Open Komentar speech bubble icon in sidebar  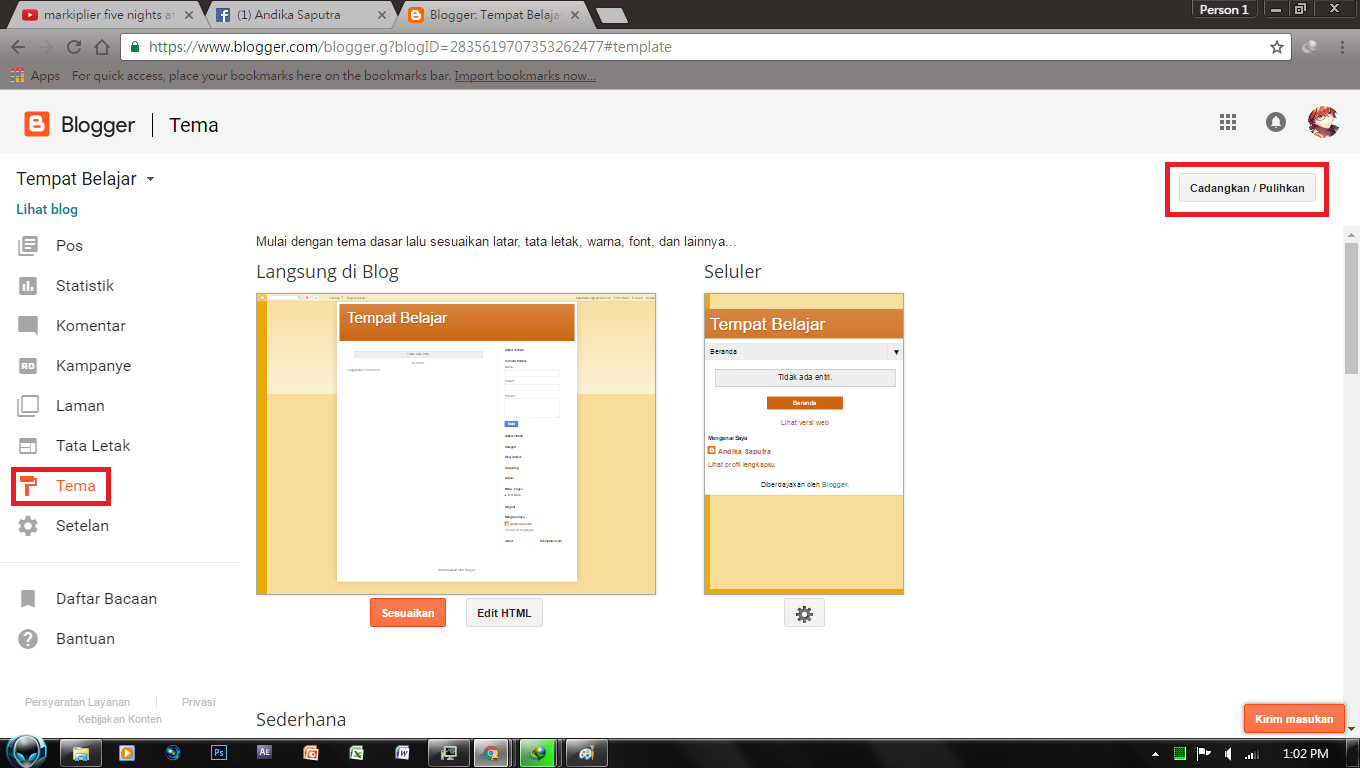tap(28, 326)
